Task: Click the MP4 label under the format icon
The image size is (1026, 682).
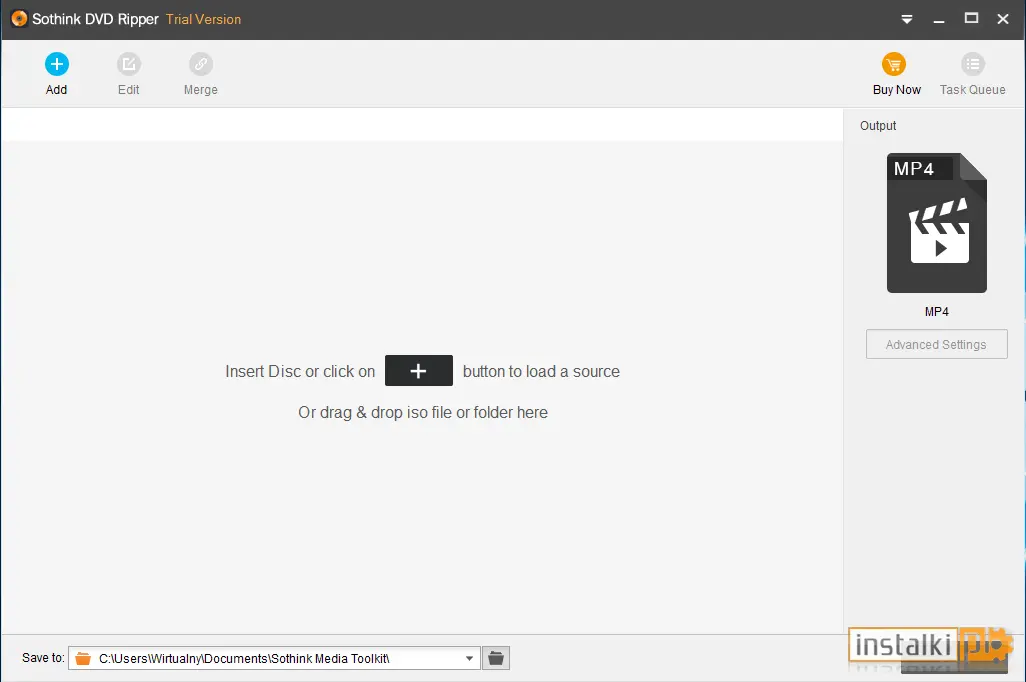Action: click(936, 312)
